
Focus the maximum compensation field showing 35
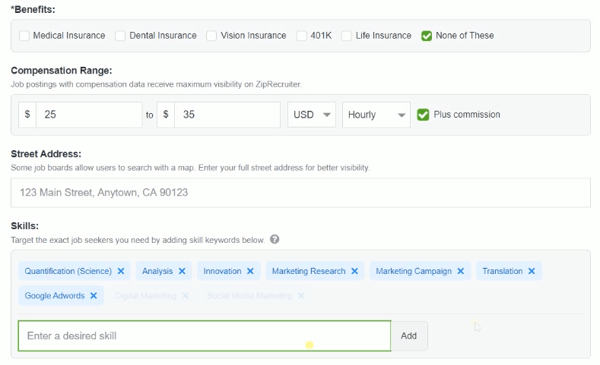click(227, 114)
